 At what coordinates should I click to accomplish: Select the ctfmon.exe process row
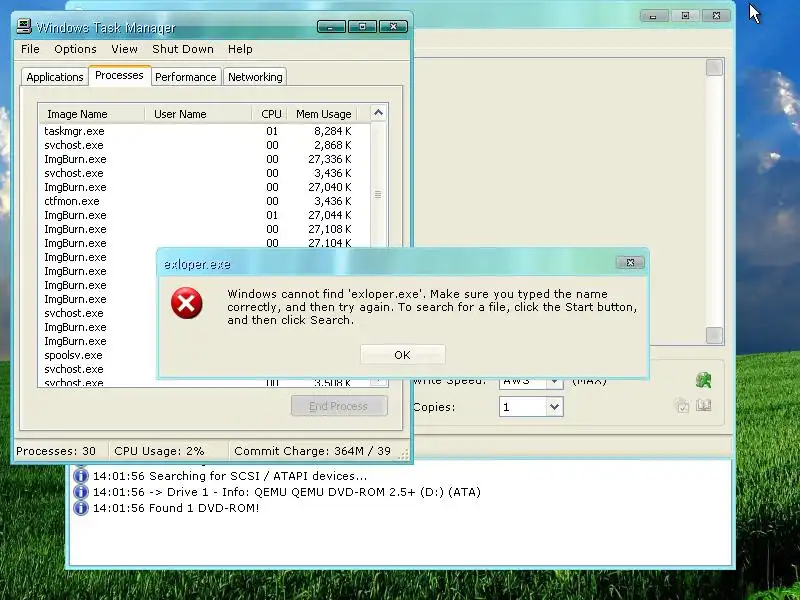tap(204, 201)
